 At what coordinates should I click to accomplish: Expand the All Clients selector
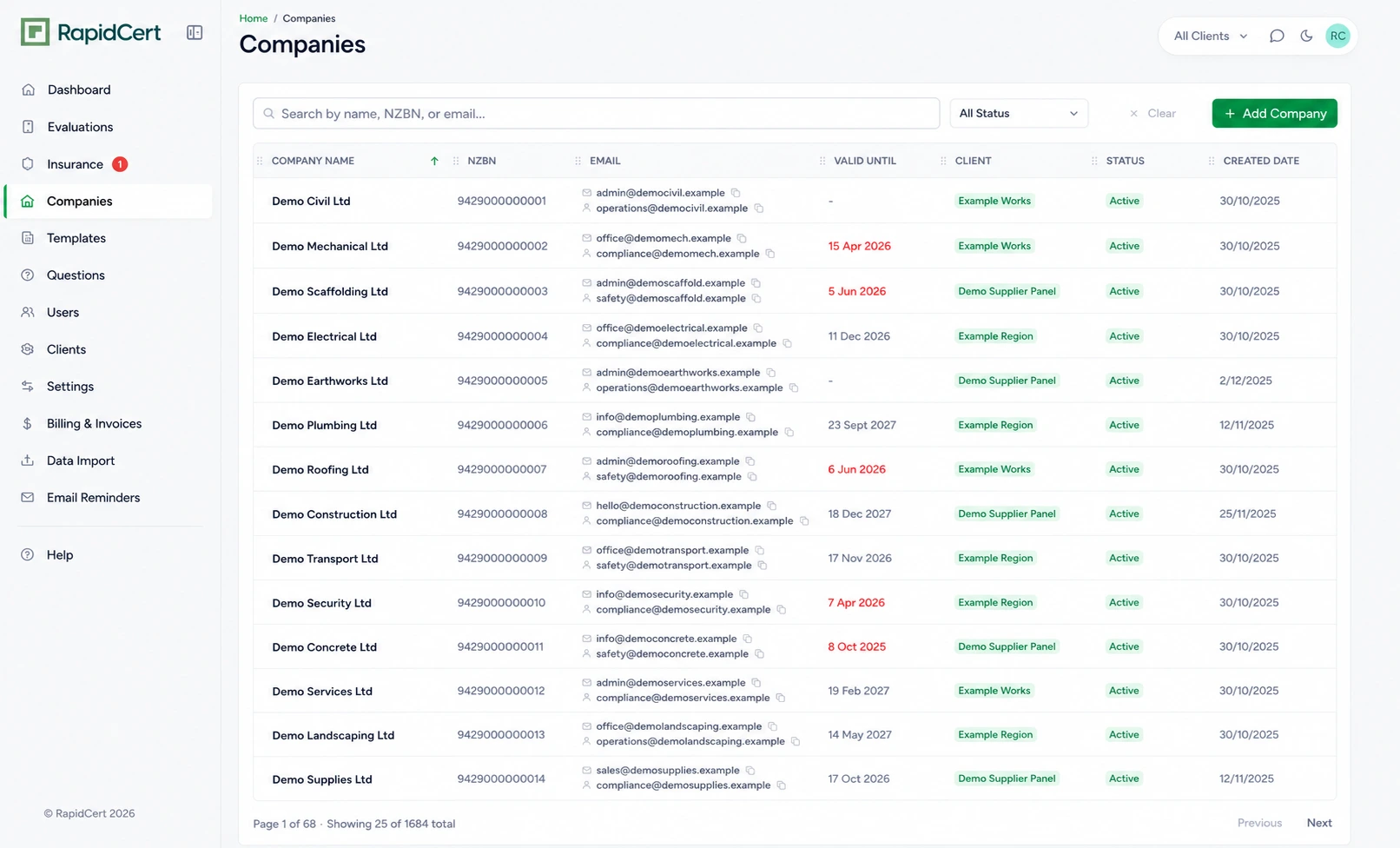coord(1210,36)
